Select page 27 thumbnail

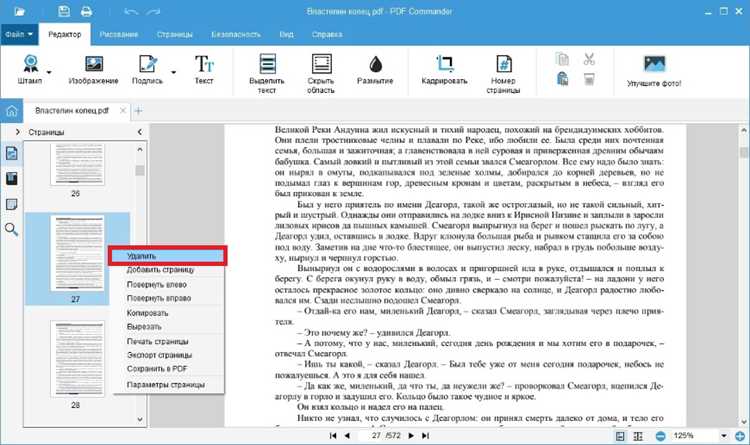[x=77, y=253]
